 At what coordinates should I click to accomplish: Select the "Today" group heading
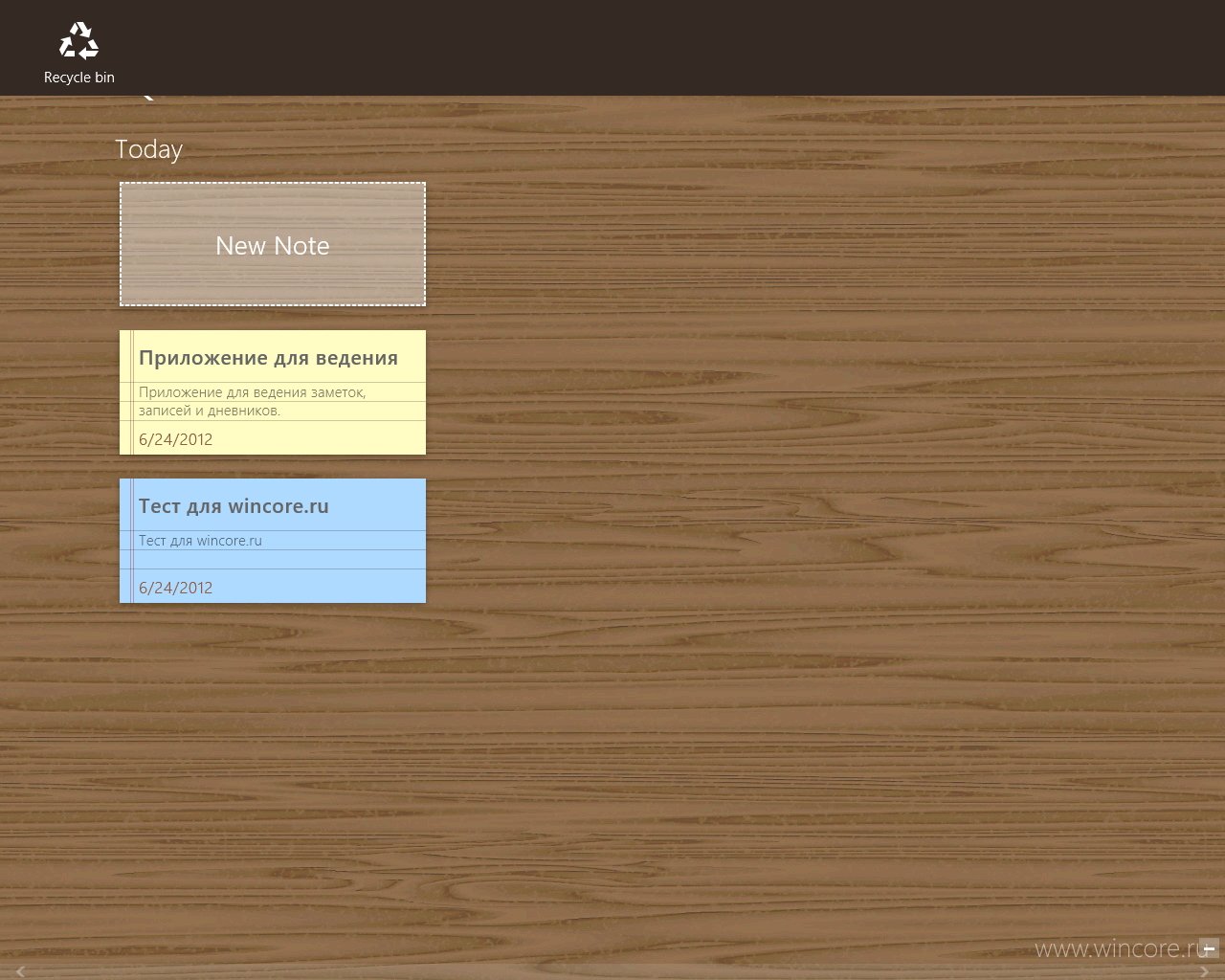click(x=148, y=149)
